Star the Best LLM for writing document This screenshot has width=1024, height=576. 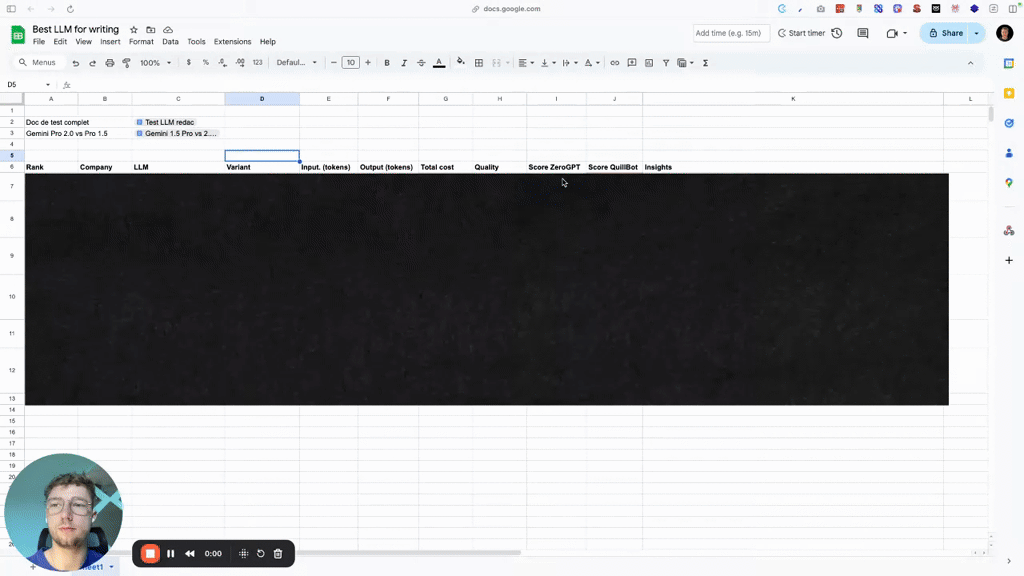tap(134, 29)
